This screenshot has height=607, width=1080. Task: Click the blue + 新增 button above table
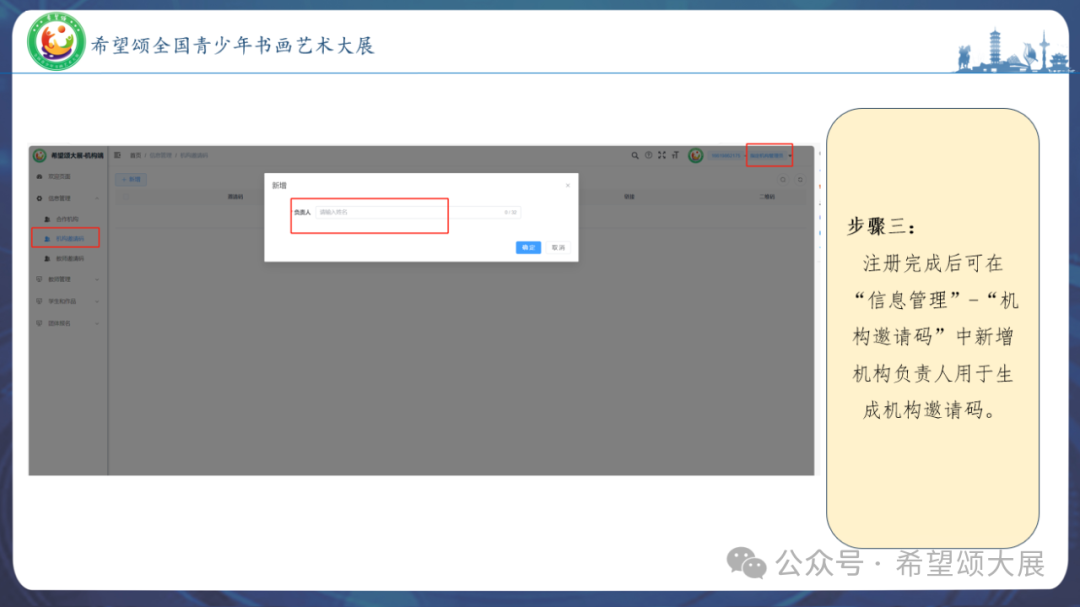[131, 179]
